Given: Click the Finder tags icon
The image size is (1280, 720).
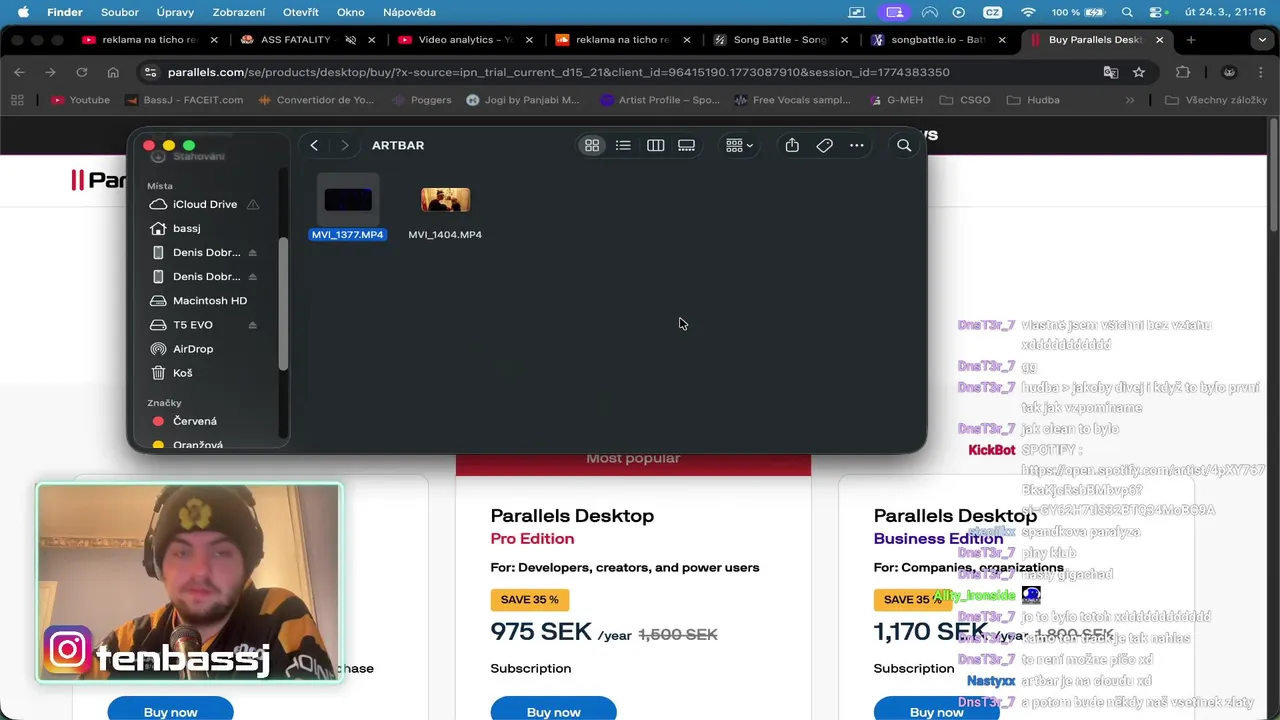Looking at the screenshot, I should (x=824, y=145).
